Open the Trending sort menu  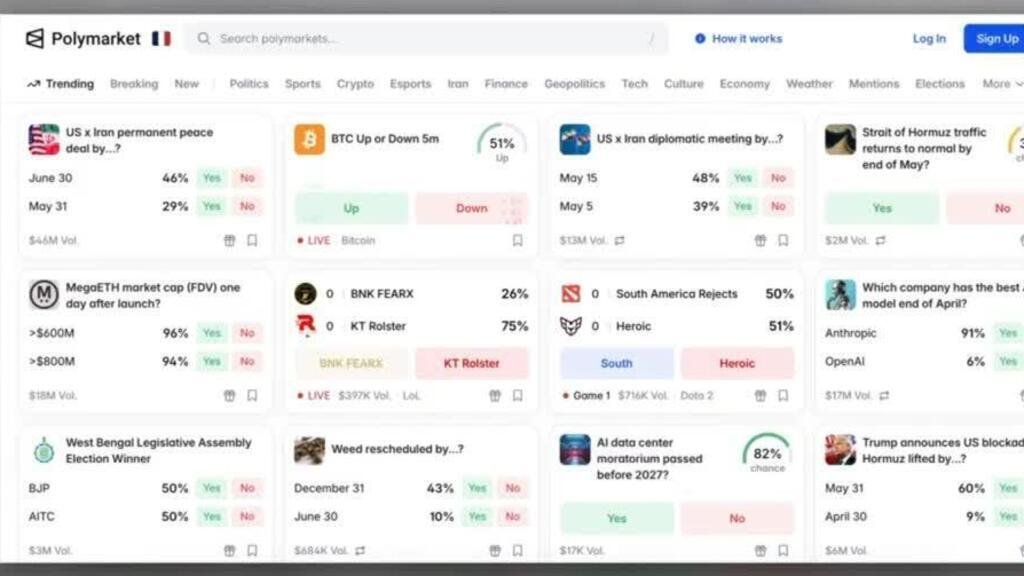click(x=60, y=84)
